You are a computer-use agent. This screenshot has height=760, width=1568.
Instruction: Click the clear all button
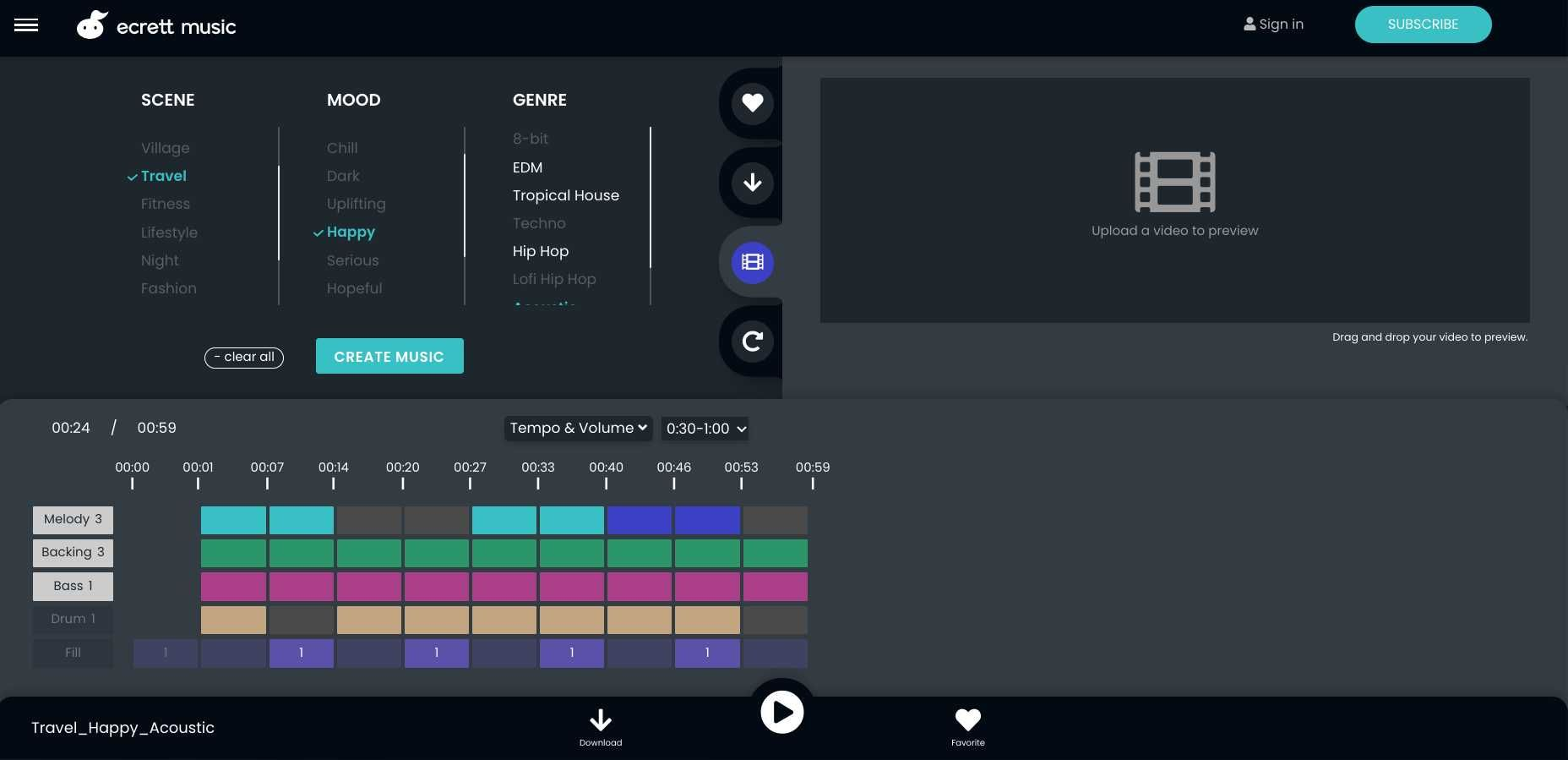(x=244, y=358)
